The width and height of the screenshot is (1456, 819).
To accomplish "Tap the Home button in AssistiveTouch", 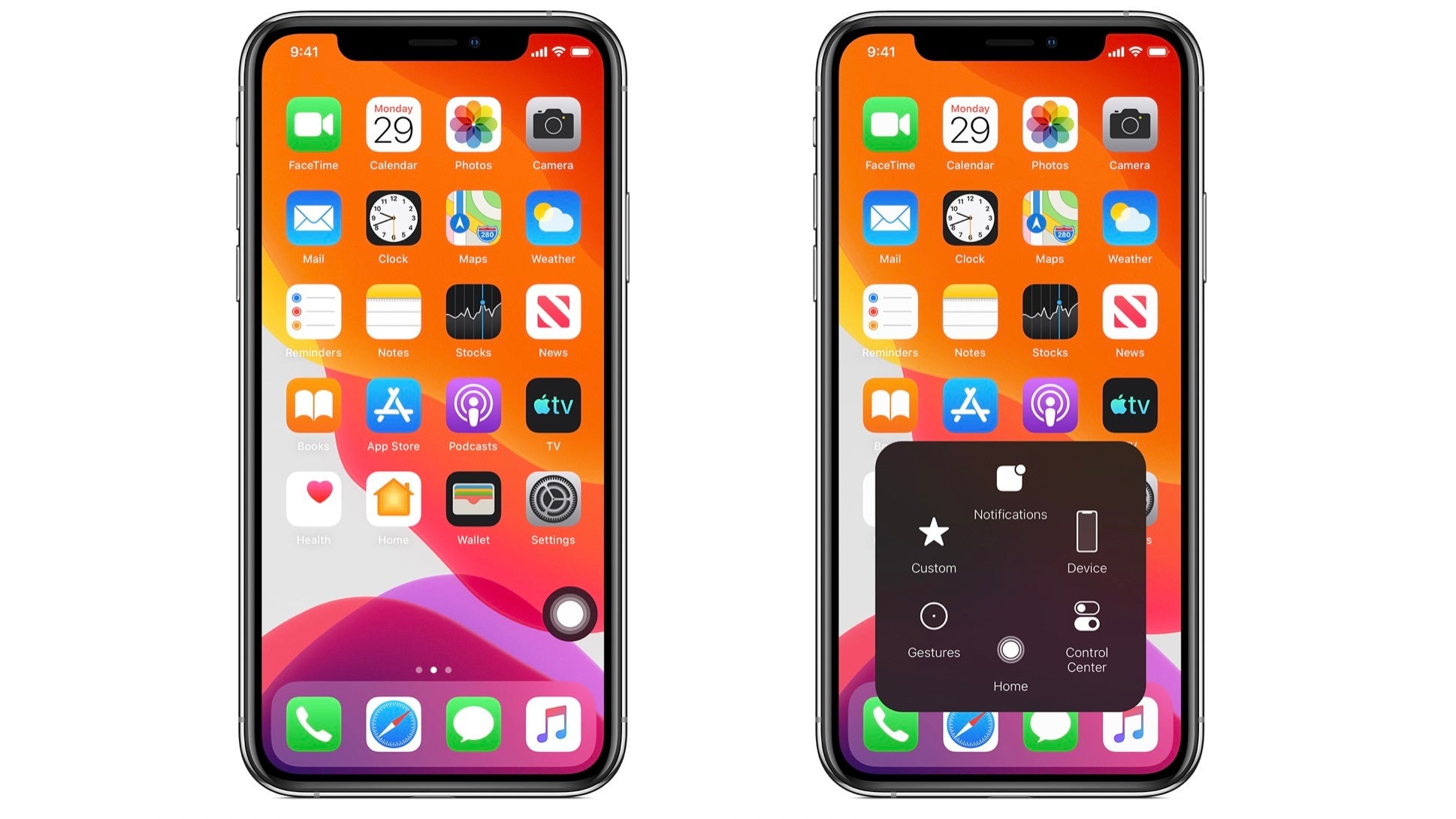I will (x=1009, y=651).
